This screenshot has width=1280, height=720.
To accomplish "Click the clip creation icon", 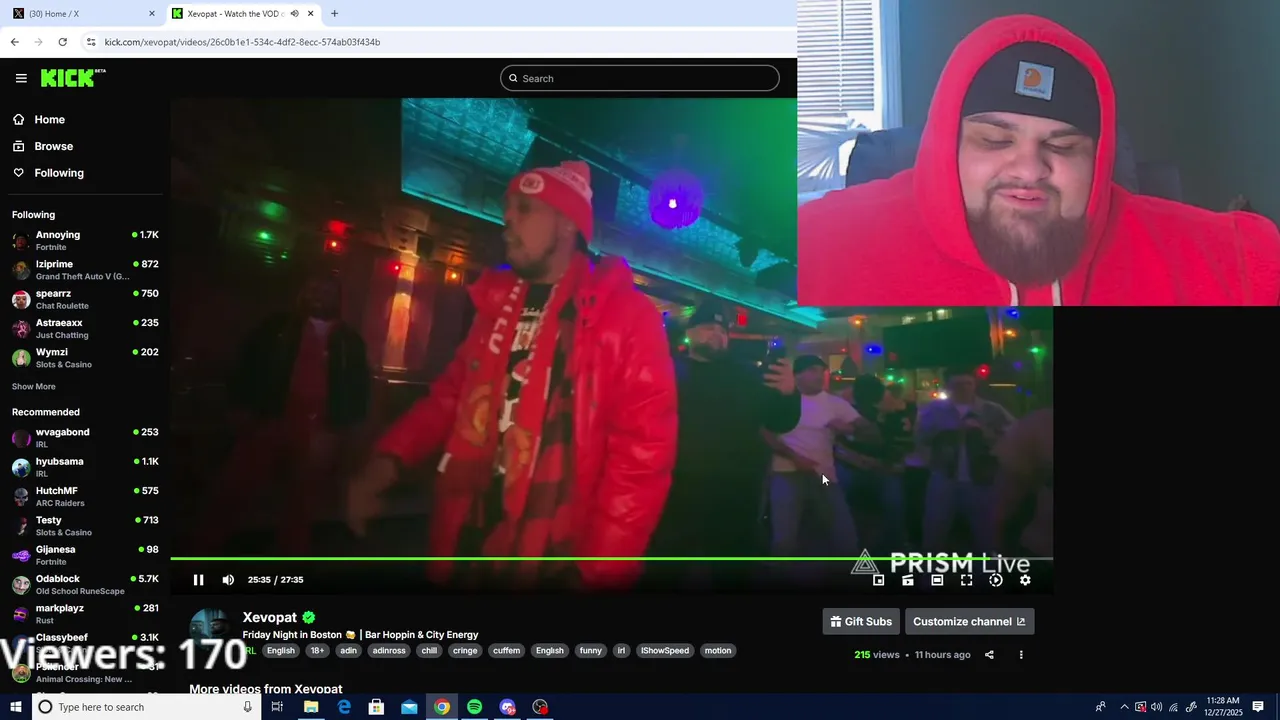I will [908, 580].
